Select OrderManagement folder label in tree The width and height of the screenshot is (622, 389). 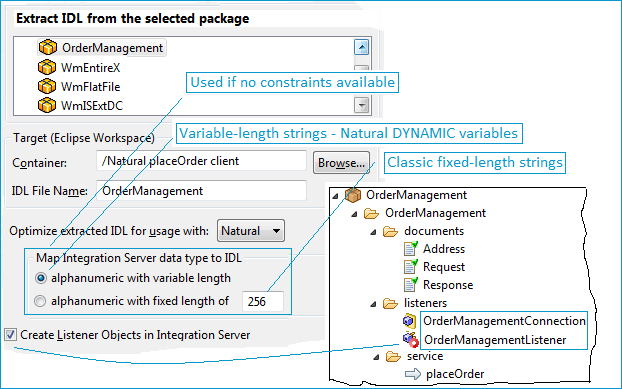(436, 213)
